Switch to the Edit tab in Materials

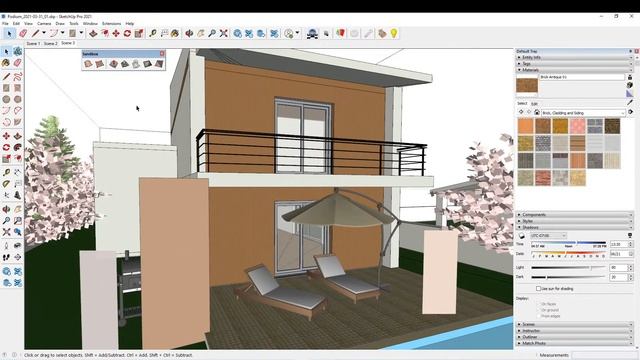click(x=534, y=104)
